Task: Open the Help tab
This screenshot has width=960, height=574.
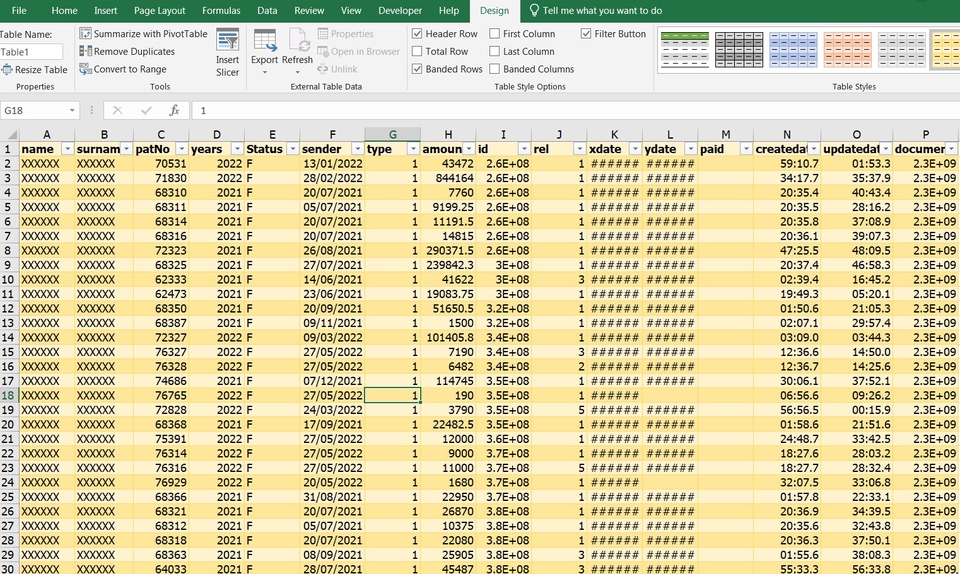Action: [x=448, y=10]
